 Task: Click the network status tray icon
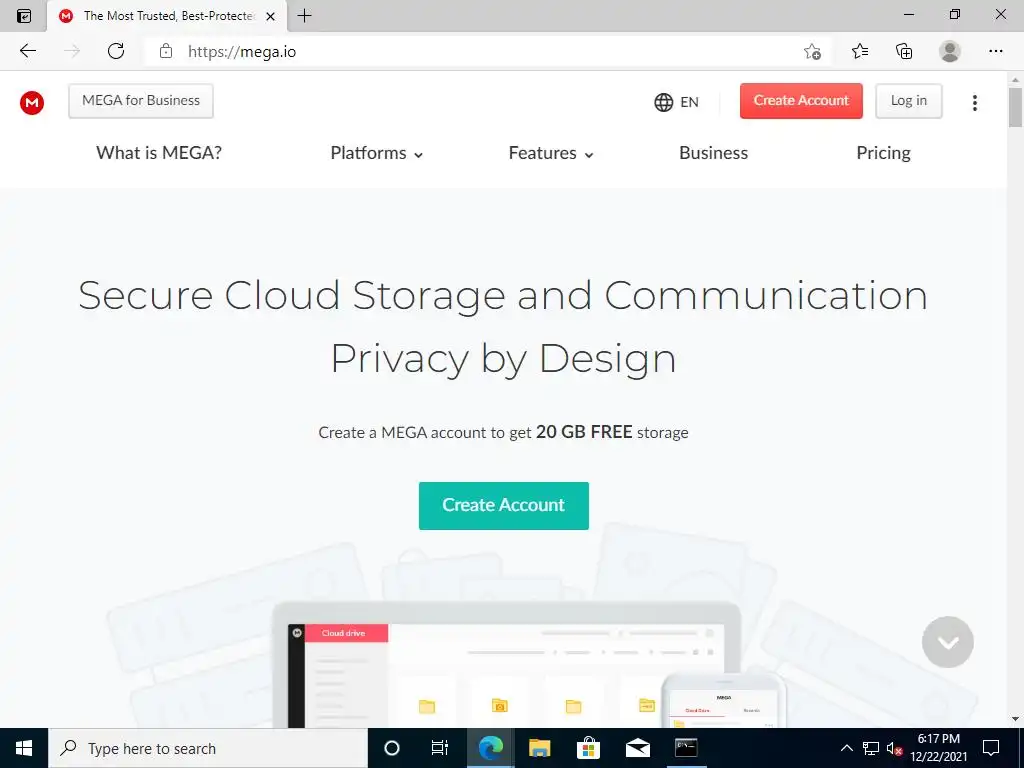(871, 748)
